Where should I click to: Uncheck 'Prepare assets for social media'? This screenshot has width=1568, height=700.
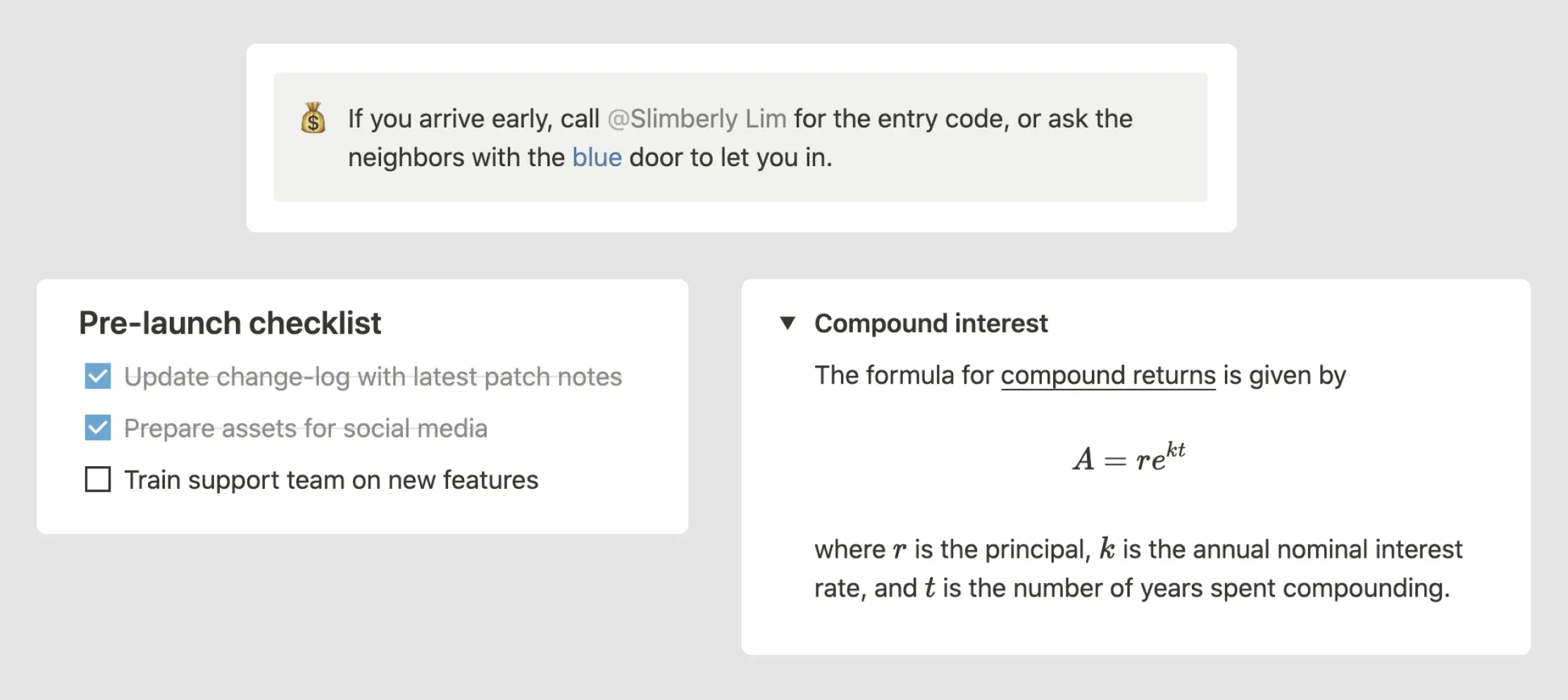[x=98, y=427]
